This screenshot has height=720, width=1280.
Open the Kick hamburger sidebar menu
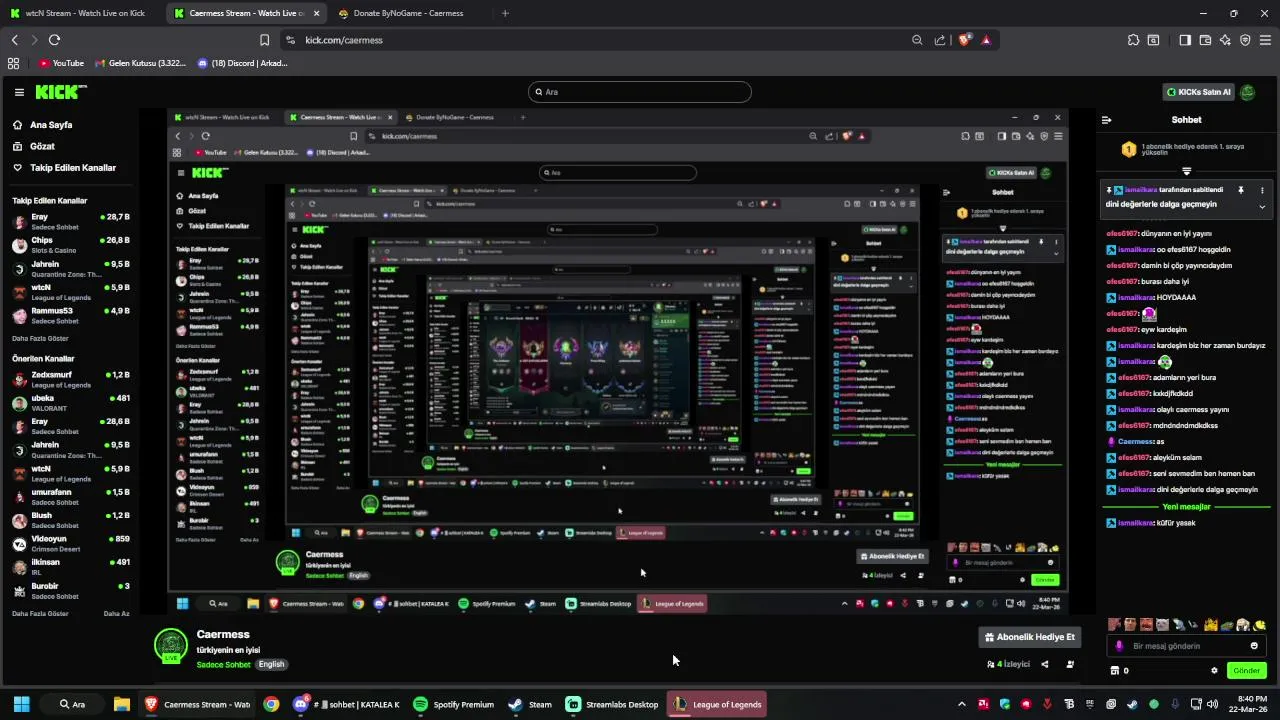click(18, 92)
